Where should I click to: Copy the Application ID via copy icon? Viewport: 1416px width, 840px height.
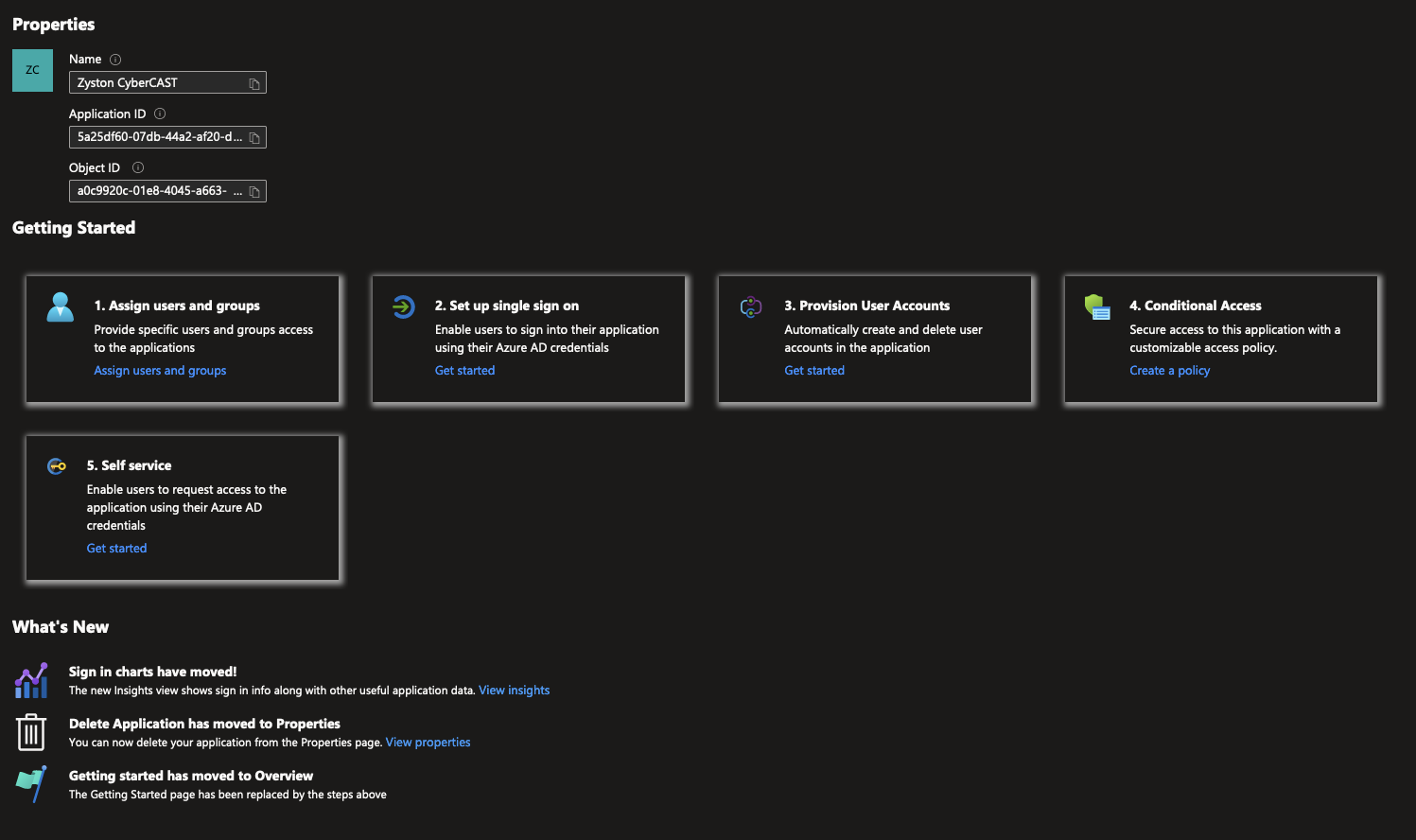(x=253, y=136)
